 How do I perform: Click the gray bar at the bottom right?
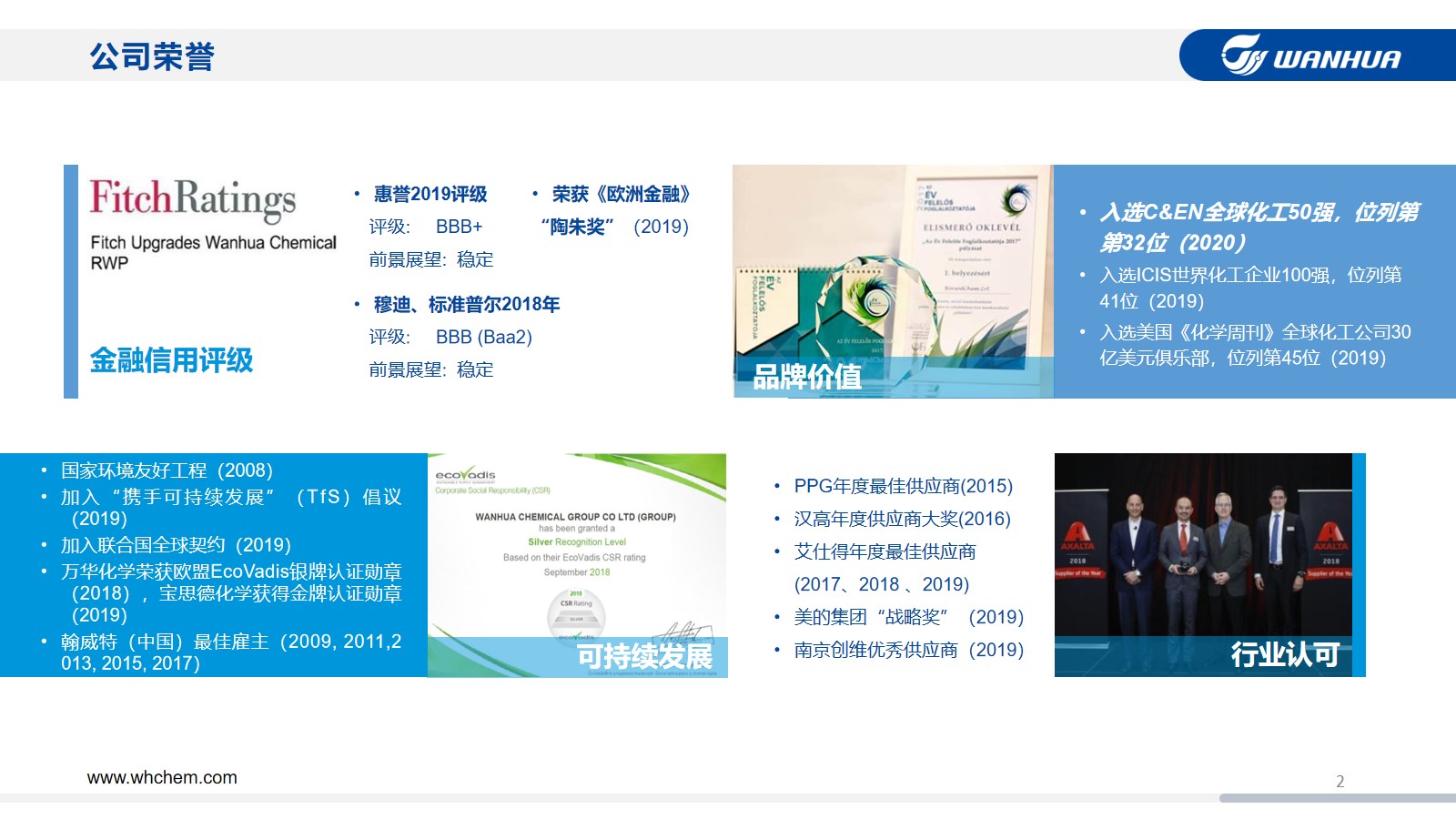[x=1337, y=798]
